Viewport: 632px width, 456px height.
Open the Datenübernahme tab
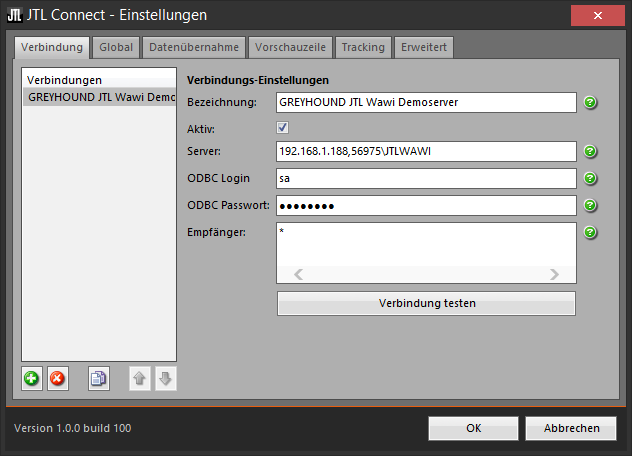click(194, 48)
